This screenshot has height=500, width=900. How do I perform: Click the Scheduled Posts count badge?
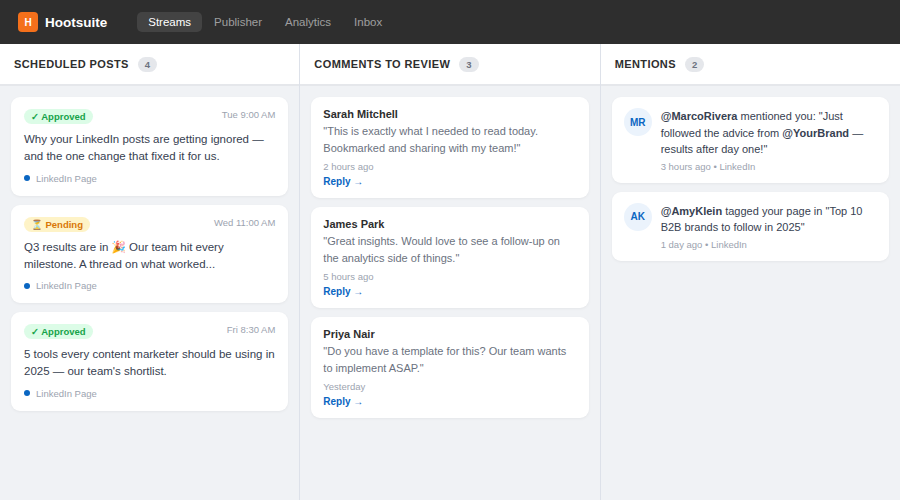[x=147, y=64]
